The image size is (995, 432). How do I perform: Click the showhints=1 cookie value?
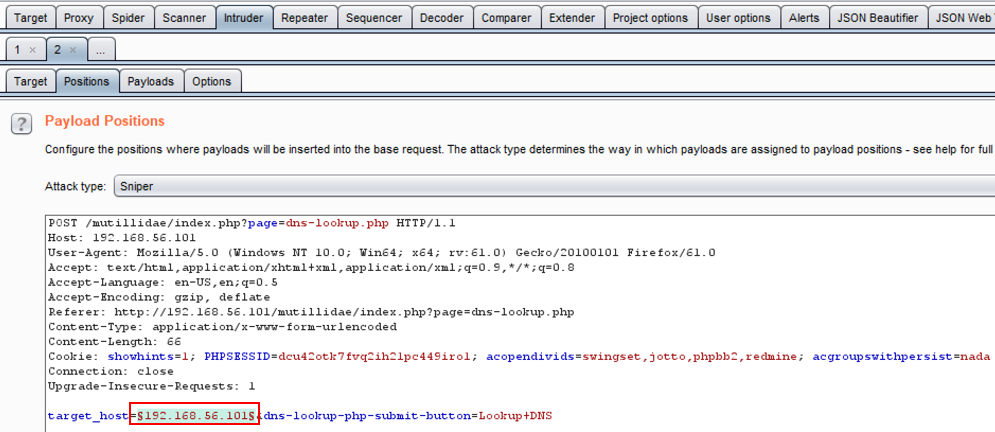click(x=150, y=357)
